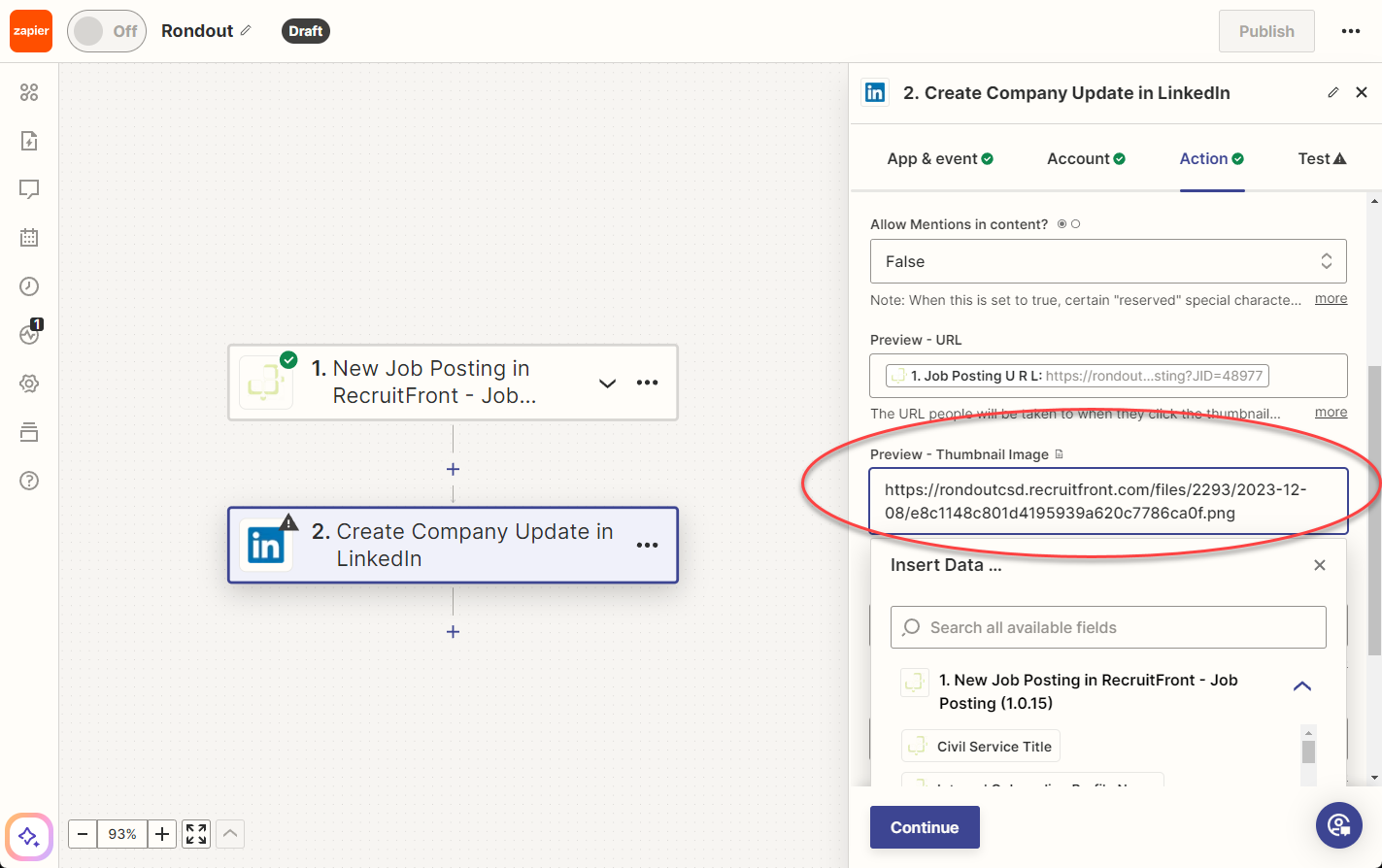The height and width of the screenshot is (868, 1382).
Task: Click the LinkedIn icon in panel header
Action: point(875,92)
